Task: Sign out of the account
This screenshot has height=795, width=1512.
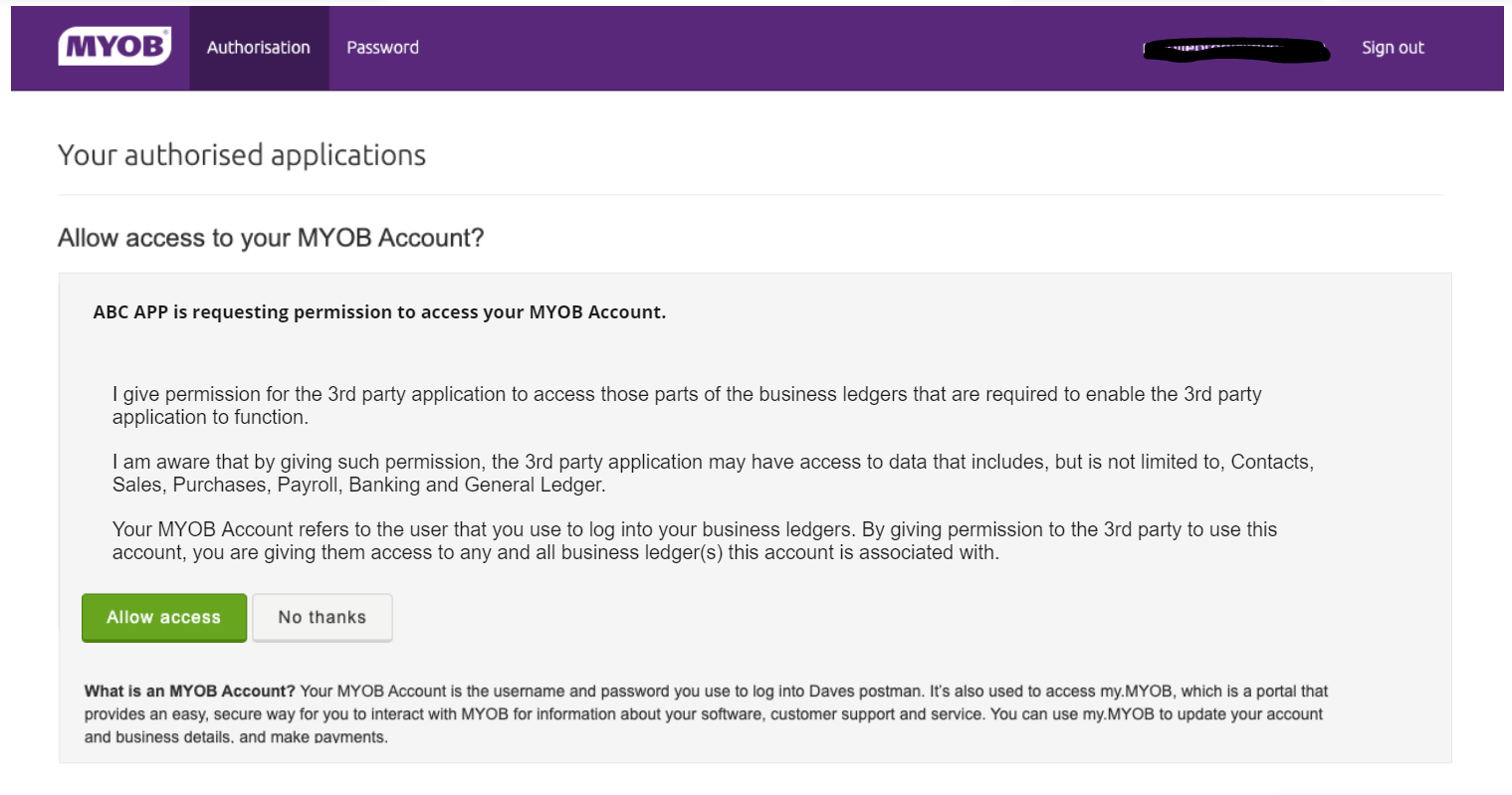Action: [x=1393, y=48]
